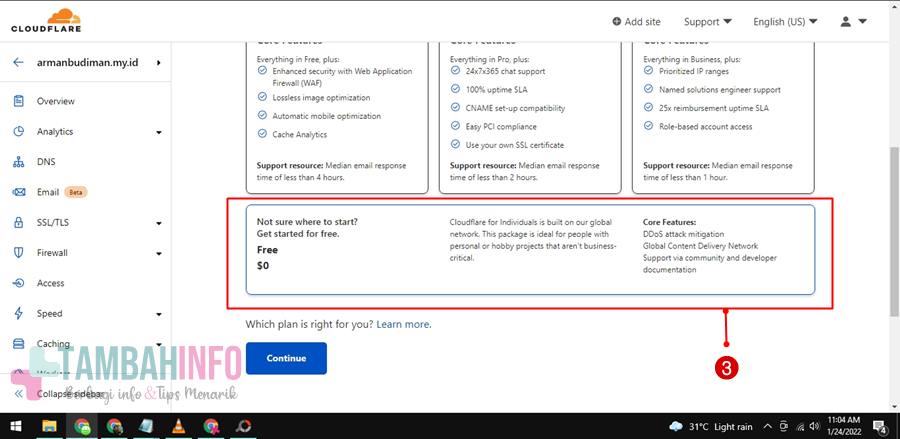This screenshot has height=439, width=900.
Task: Click 'Use your own SSL certificate' text
Action: pos(515,145)
